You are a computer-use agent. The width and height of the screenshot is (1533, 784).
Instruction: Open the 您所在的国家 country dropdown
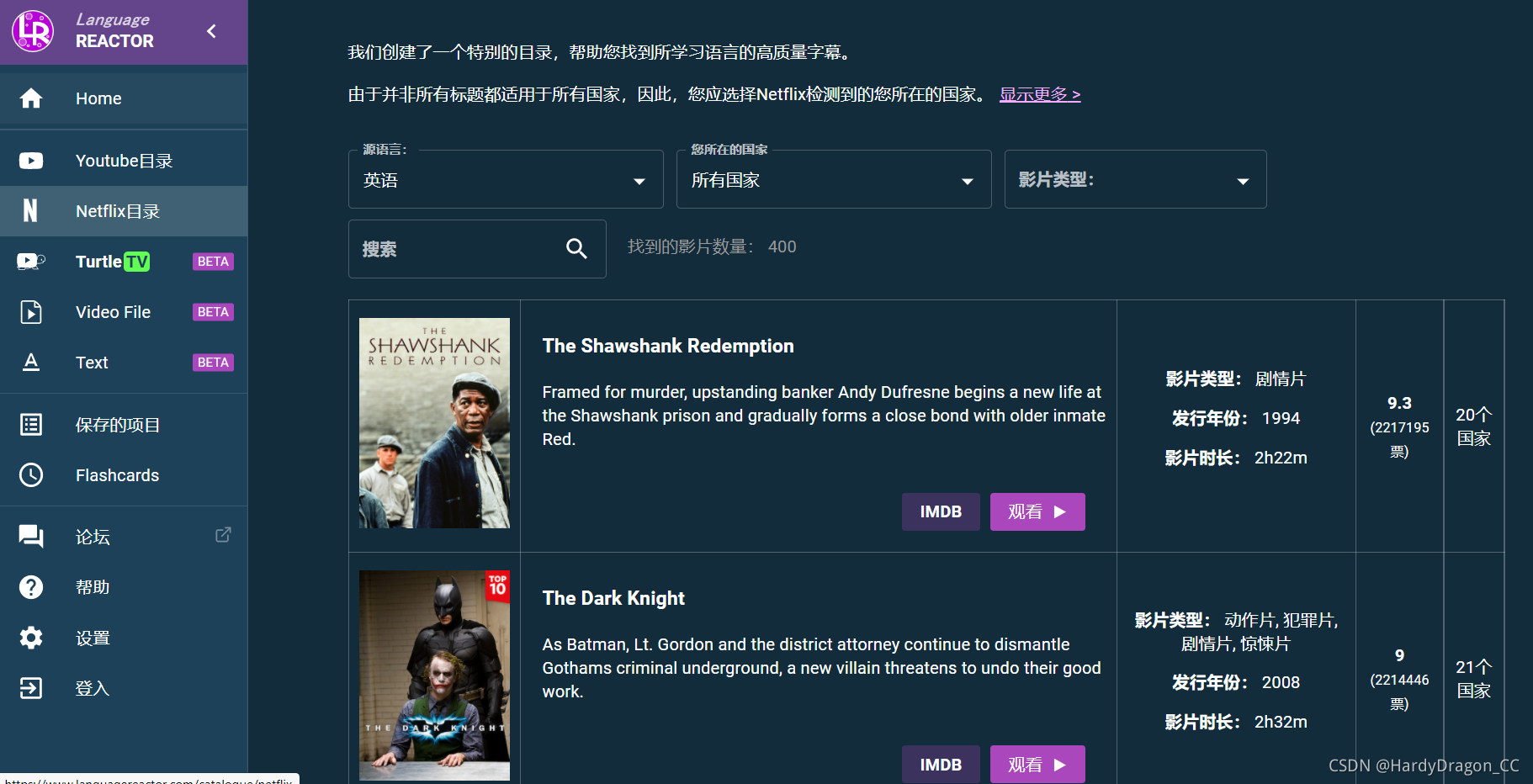(834, 179)
